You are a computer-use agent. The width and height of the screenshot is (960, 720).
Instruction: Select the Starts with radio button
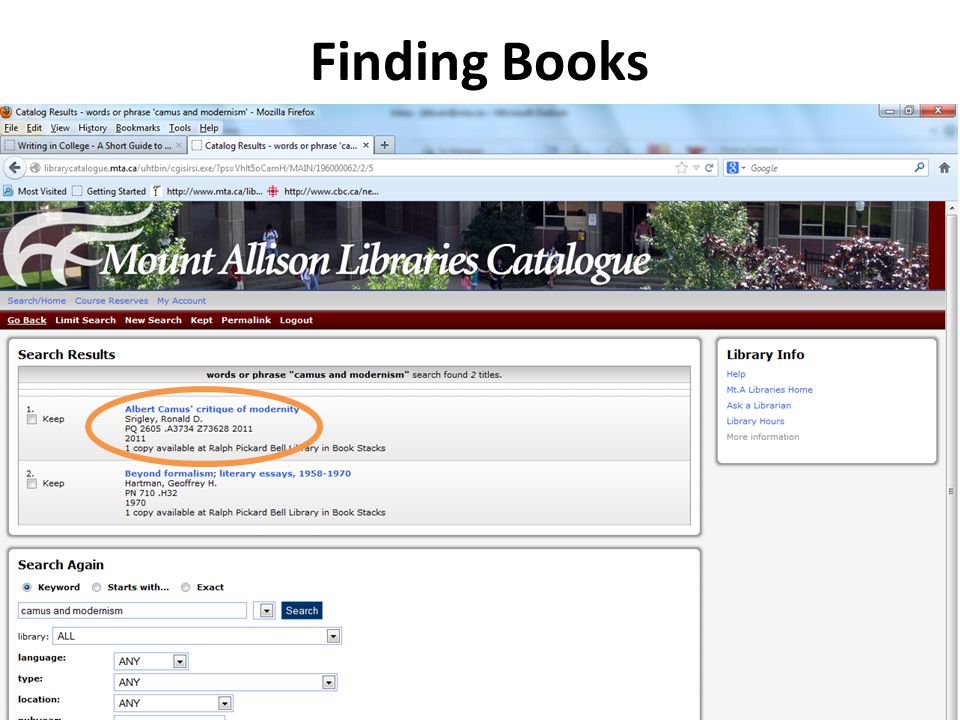pos(96,587)
